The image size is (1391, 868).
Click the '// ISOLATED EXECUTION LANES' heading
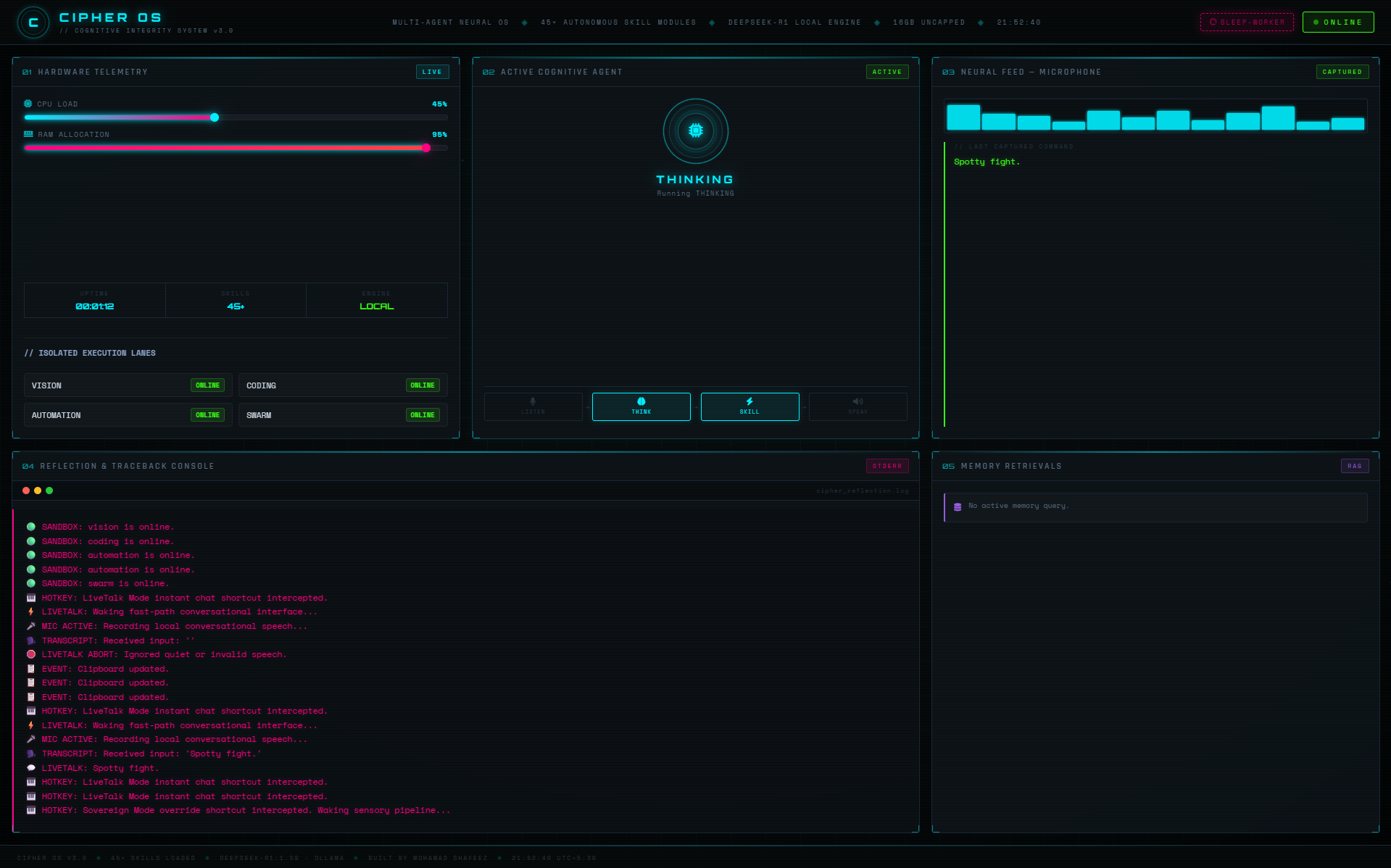tap(90, 353)
